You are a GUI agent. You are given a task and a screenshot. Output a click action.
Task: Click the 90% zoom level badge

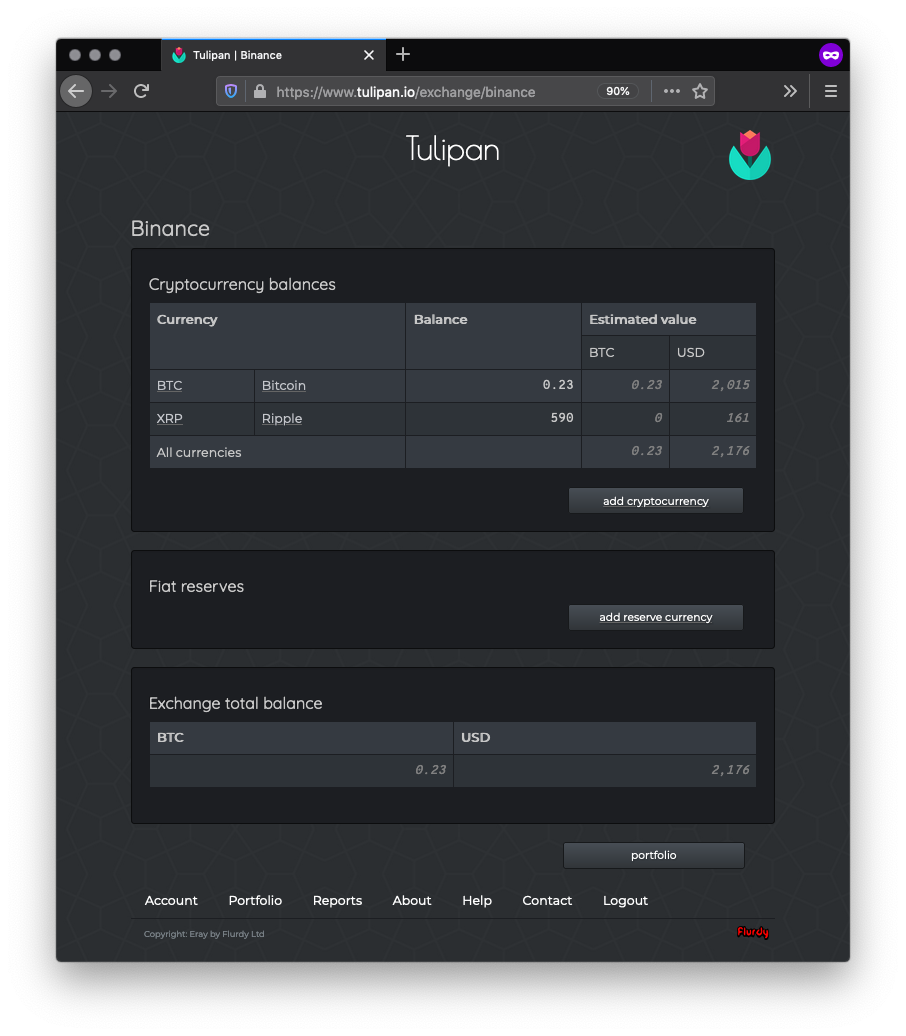click(x=618, y=91)
